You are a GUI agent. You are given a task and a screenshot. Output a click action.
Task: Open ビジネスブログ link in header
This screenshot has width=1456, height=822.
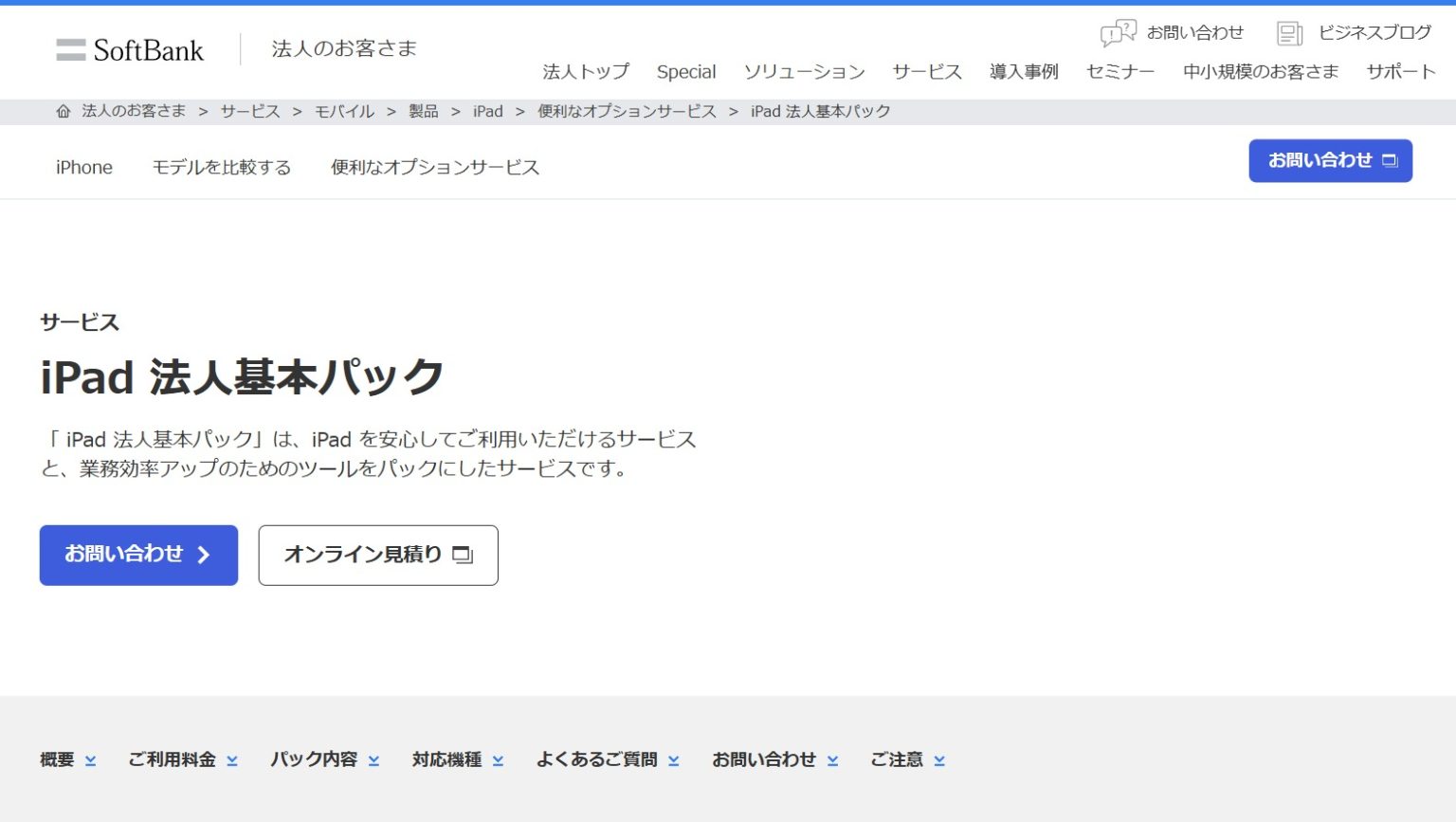pyautogui.click(x=1374, y=33)
